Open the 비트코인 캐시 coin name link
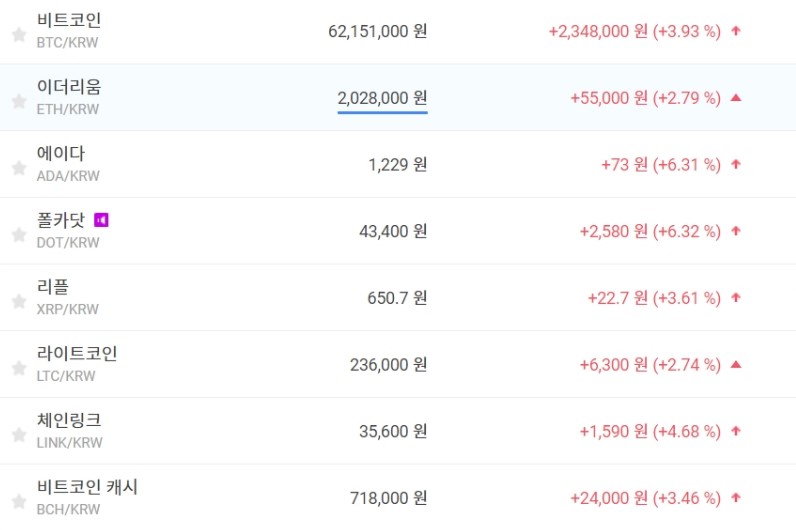 coord(86,487)
